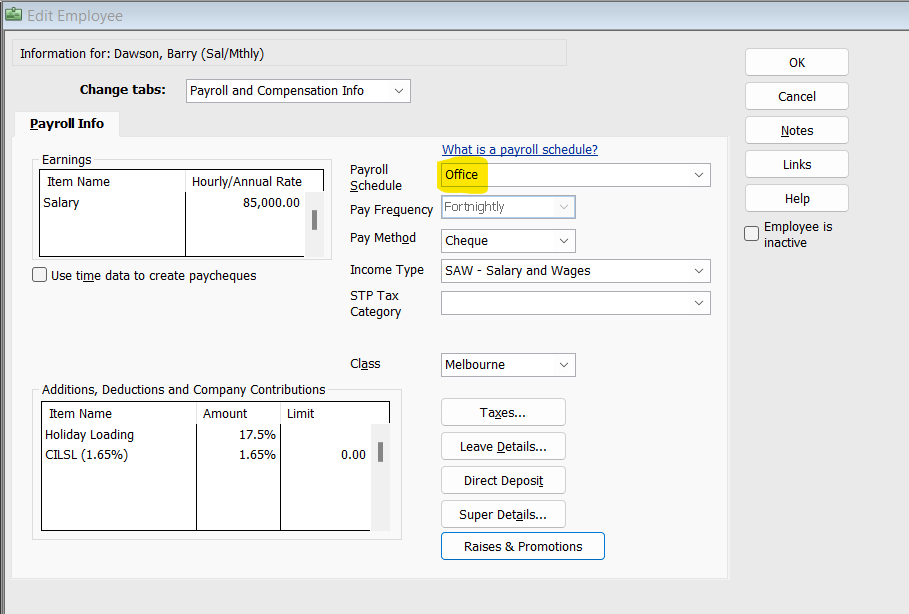This screenshot has height=614, width=909.
Task: Click the Direct Deposit button
Action: tap(503, 481)
